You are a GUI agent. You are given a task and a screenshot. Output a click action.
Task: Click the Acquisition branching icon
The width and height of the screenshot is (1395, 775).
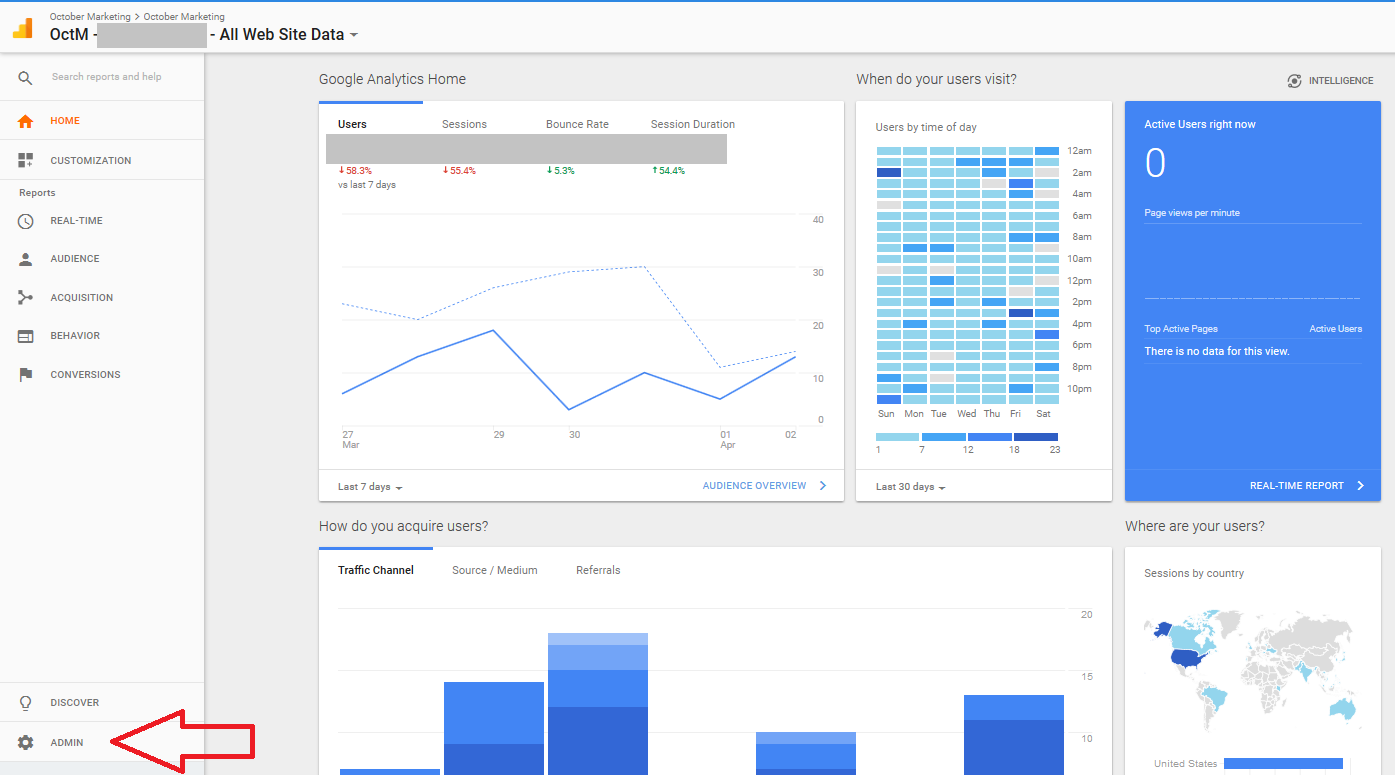coord(26,297)
